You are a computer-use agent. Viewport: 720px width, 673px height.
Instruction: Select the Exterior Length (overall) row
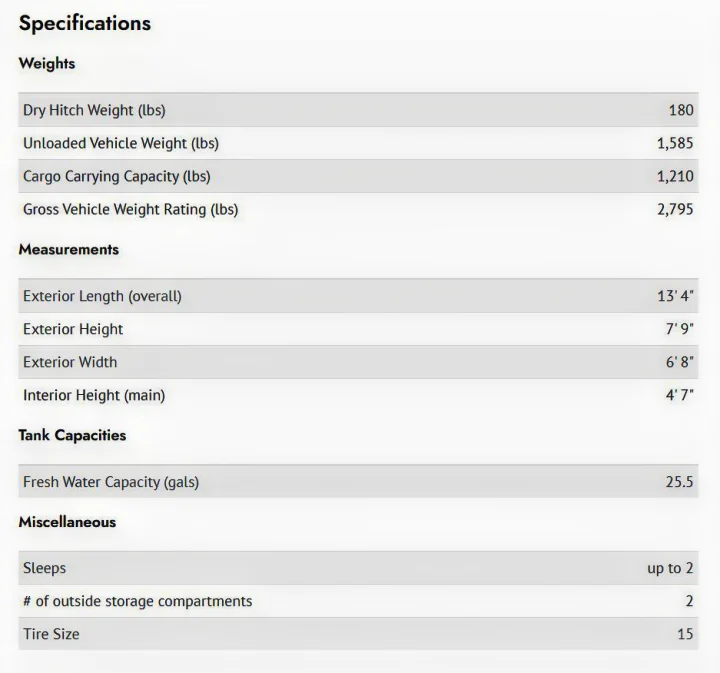pyautogui.click(x=358, y=296)
